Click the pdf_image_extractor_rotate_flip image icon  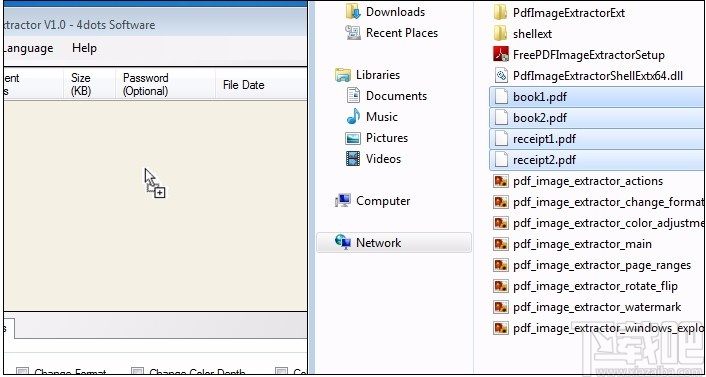[x=501, y=286]
